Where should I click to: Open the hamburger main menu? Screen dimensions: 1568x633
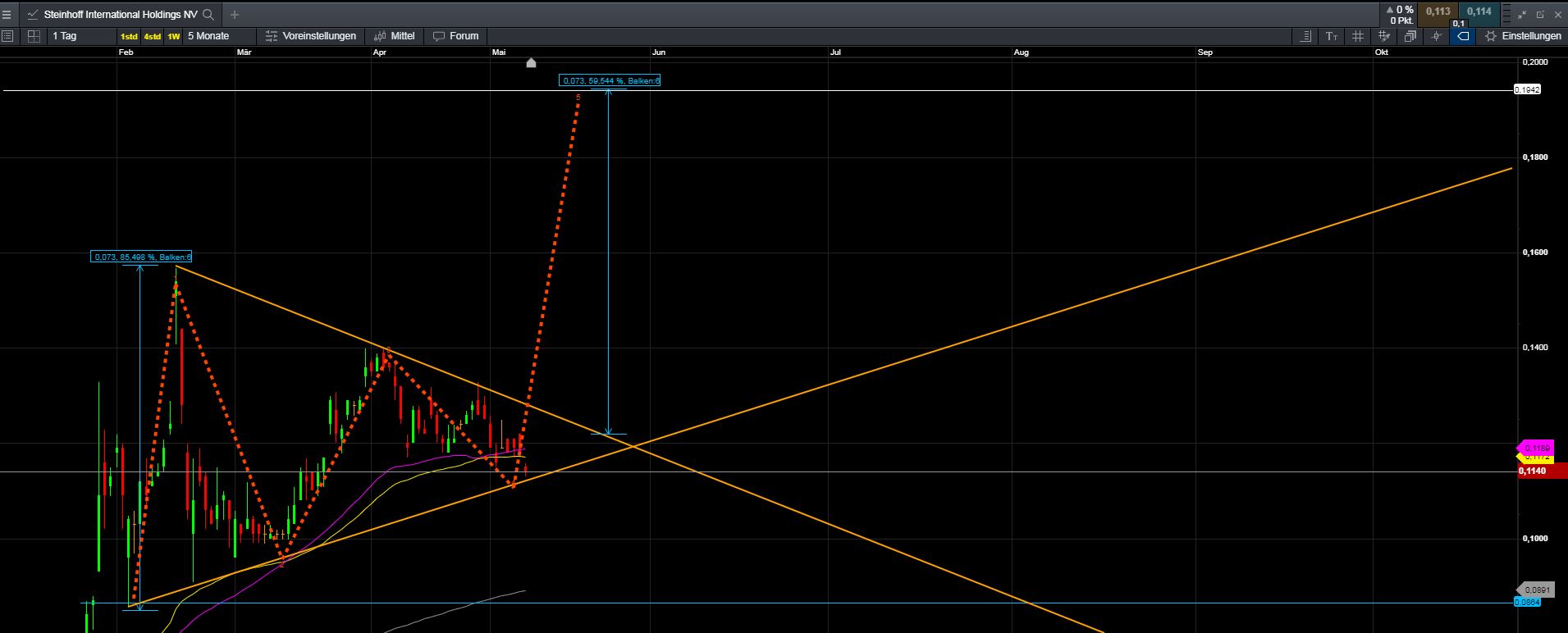7,14
